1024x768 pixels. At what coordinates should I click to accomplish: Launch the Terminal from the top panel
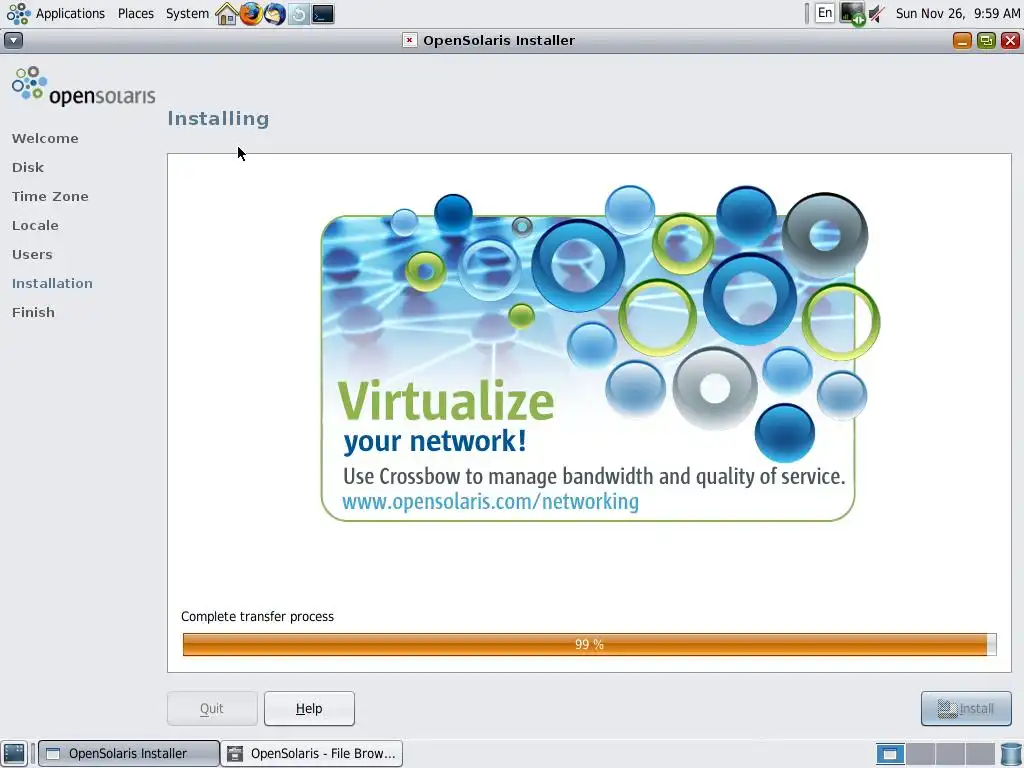tap(323, 14)
